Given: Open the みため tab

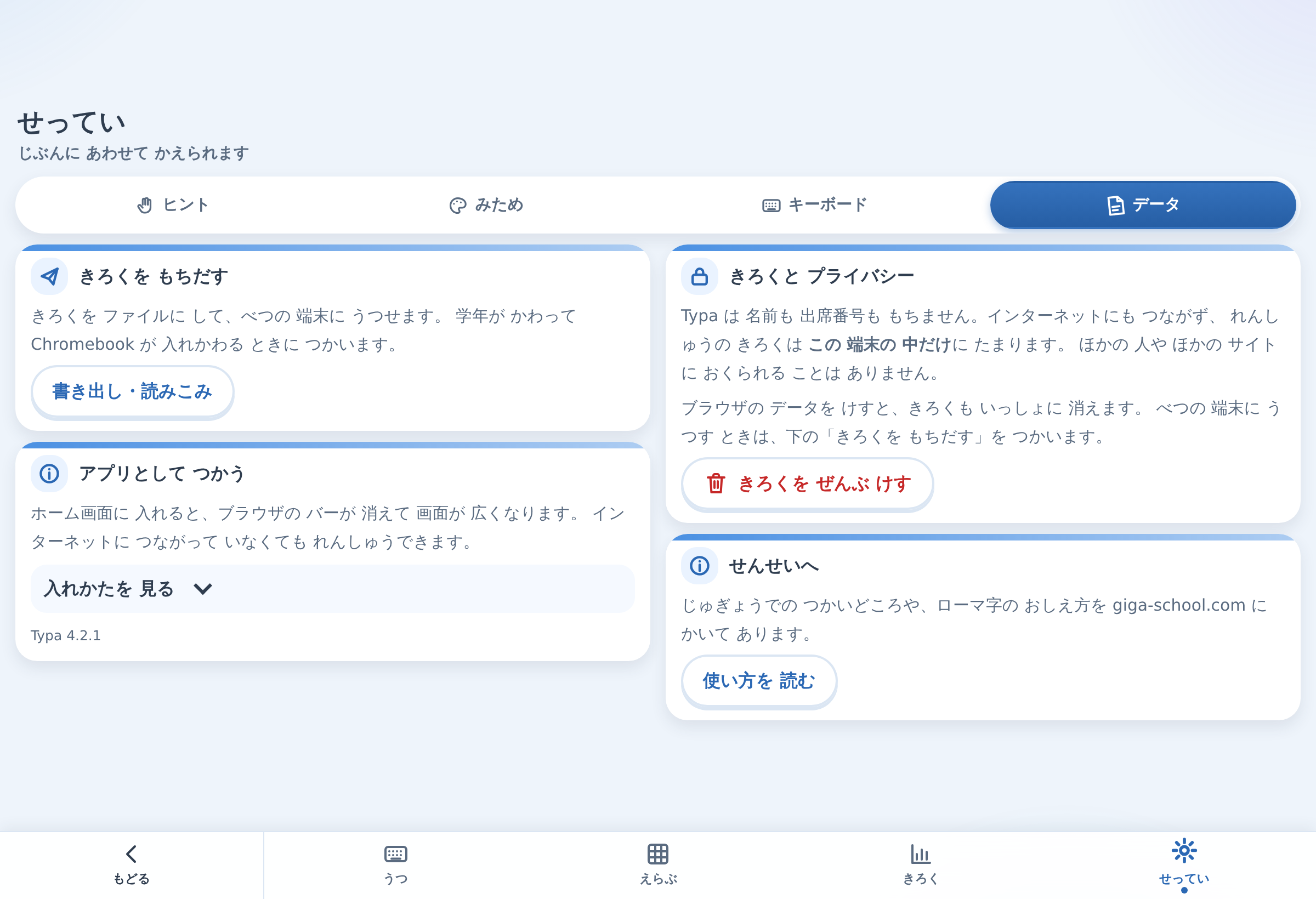Looking at the screenshot, I should [x=486, y=205].
